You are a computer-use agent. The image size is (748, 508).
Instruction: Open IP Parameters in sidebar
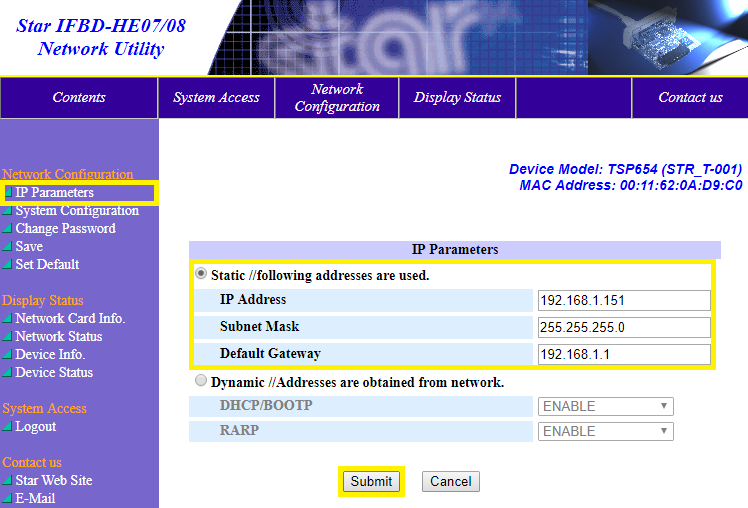coord(54,192)
